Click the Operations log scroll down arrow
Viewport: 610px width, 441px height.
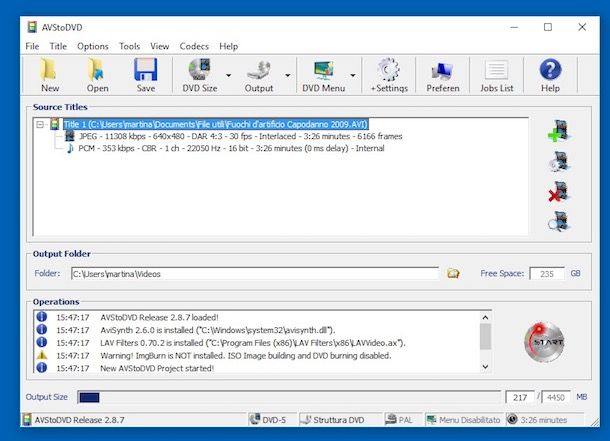(485, 366)
